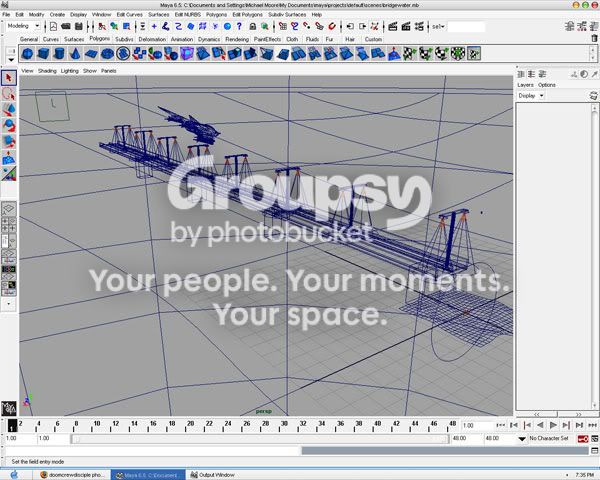600x480 pixels.
Task: Toggle single perspective view layout in toolbox
Action: pyautogui.click(x=9, y=209)
